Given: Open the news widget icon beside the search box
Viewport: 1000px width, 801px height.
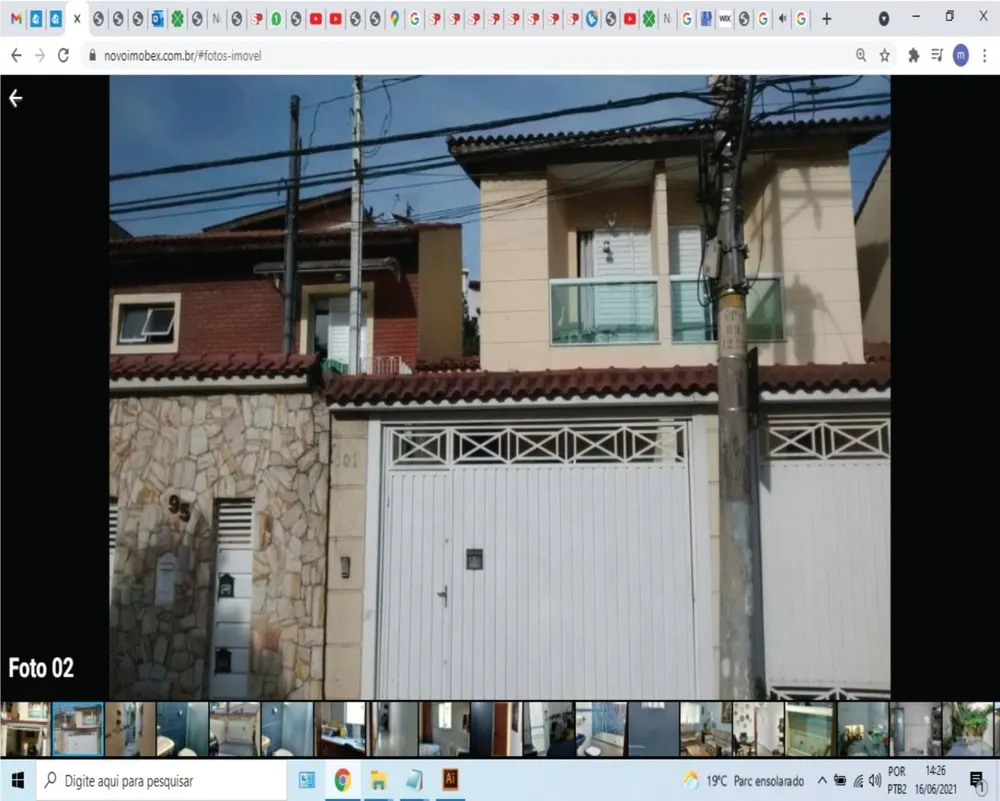Looking at the screenshot, I should (307, 780).
